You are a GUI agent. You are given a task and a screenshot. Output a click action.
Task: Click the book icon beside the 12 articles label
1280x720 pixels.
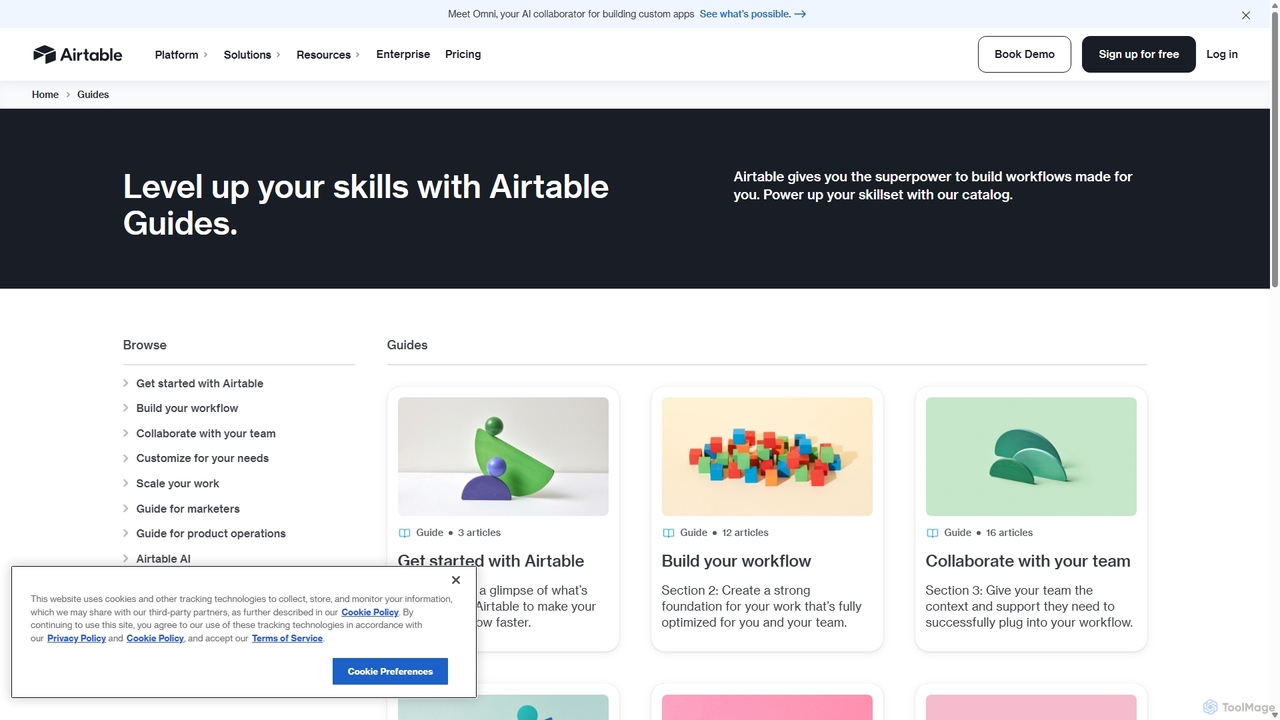(x=668, y=533)
